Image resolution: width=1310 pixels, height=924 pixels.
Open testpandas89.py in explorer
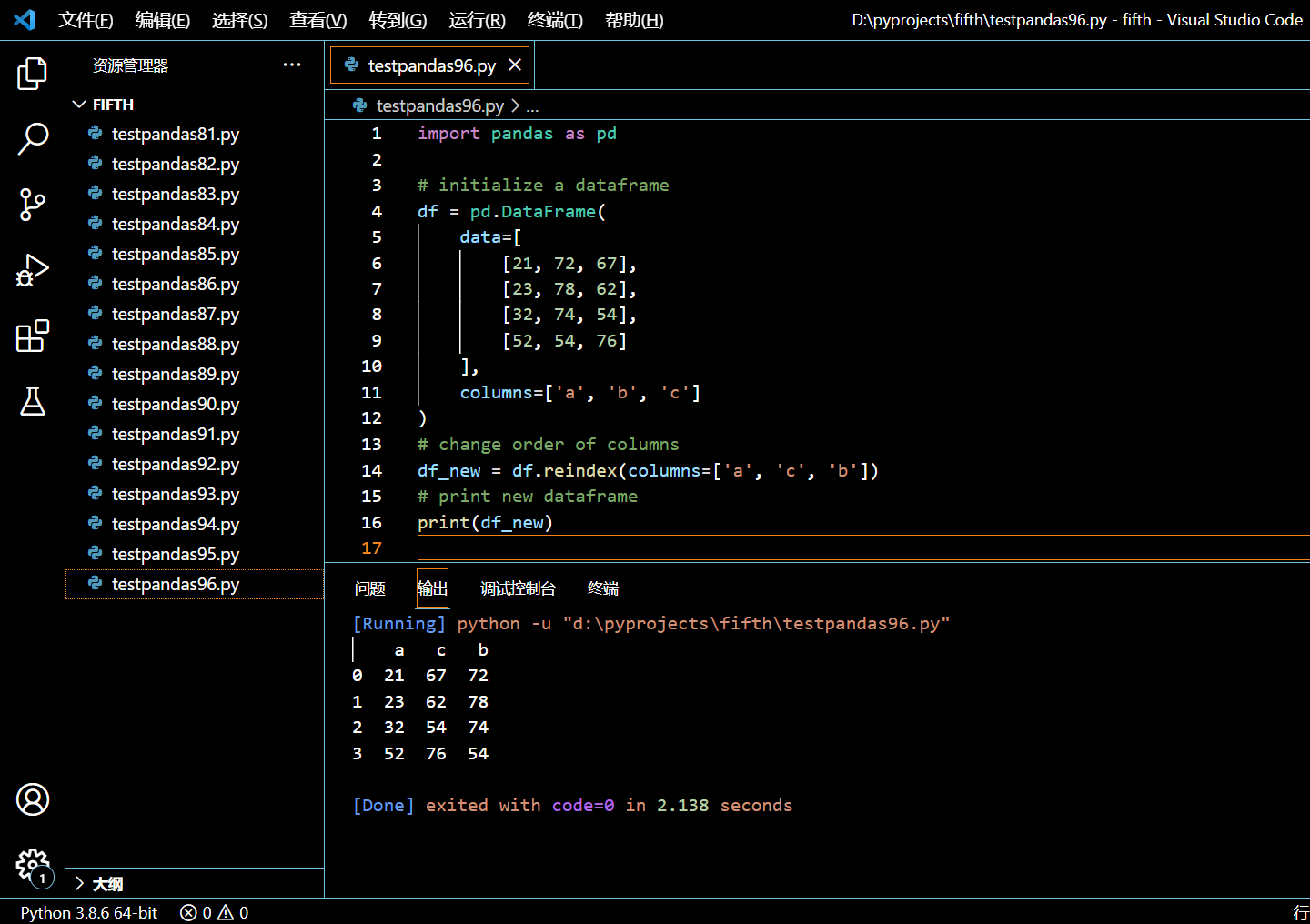pyautogui.click(x=195, y=374)
